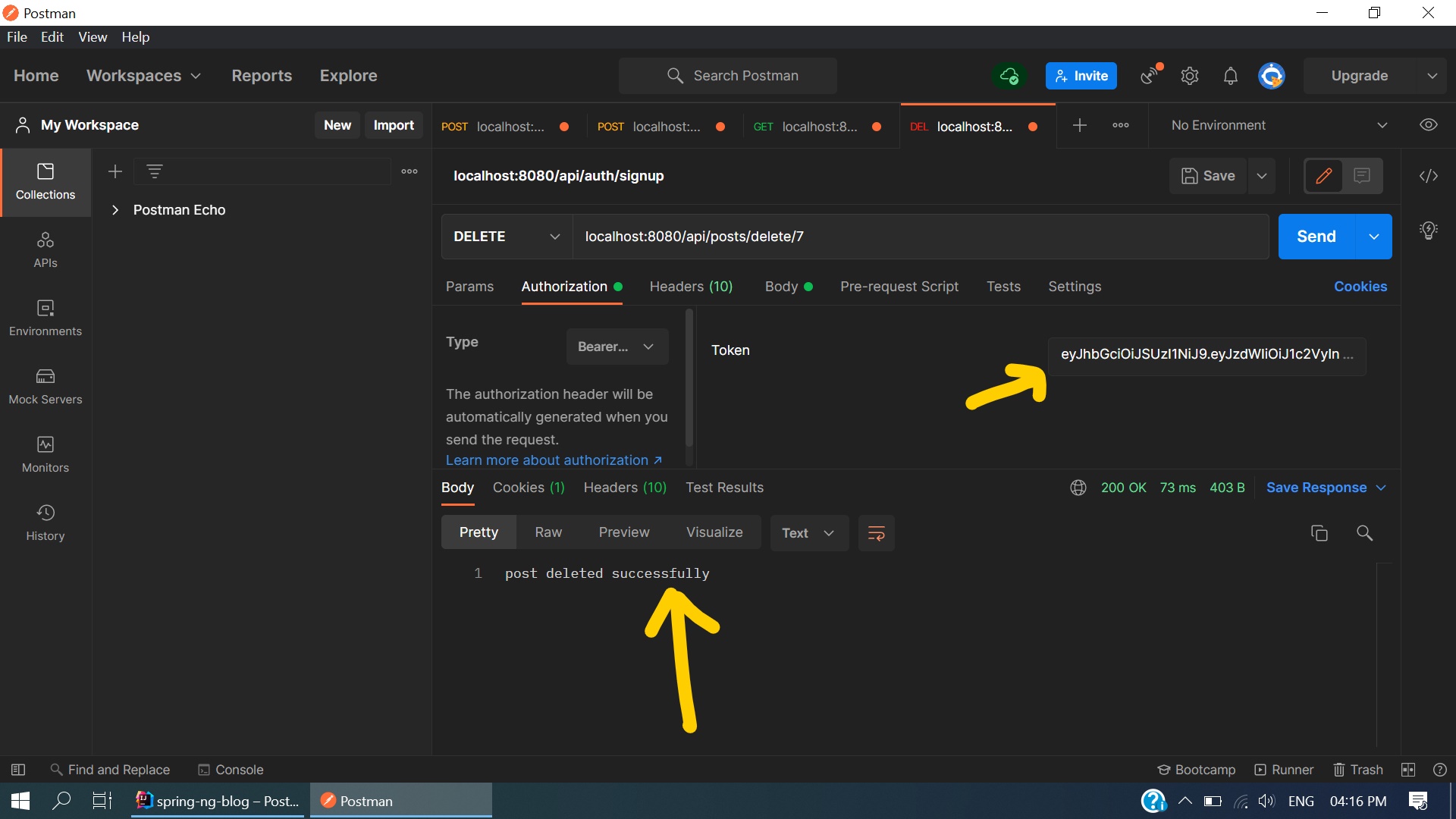Screen dimensions: 1456x819
Task: Toggle the environment quick look eye
Action: click(1429, 125)
